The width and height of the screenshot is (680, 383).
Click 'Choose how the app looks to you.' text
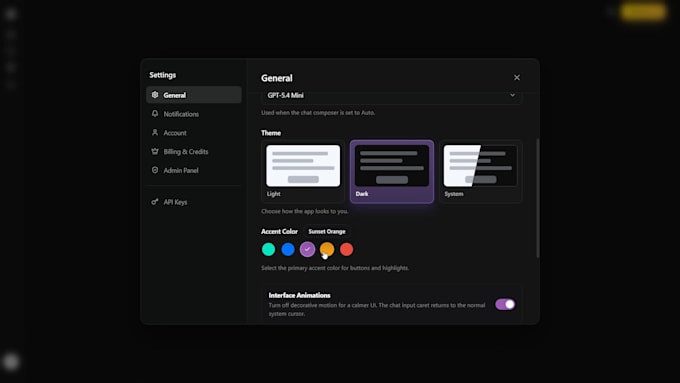coord(305,211)
